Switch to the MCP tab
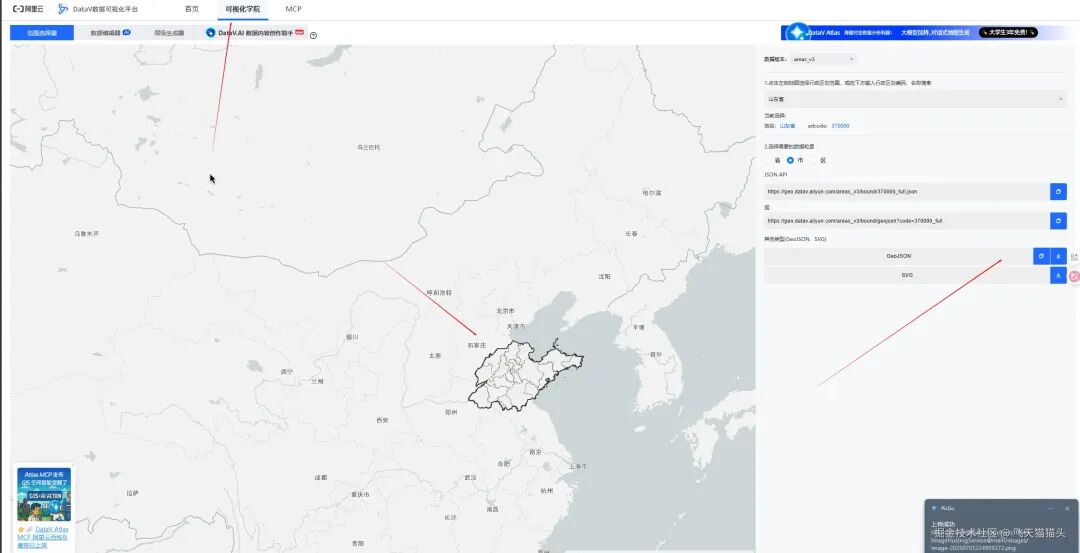The image size is (1080, 553). (x=293, y=9)
